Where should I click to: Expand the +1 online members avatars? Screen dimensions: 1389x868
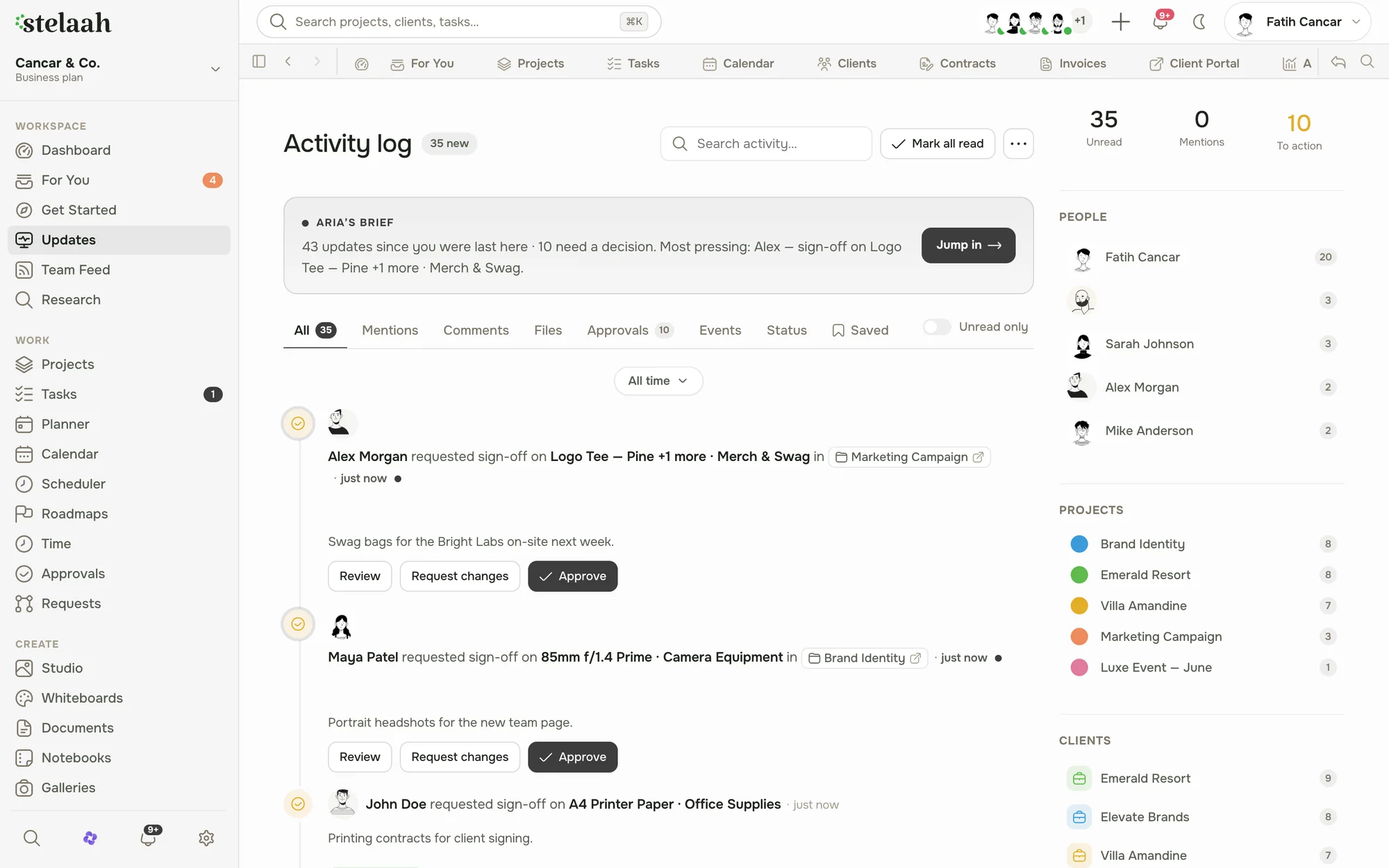(1080, 21)
